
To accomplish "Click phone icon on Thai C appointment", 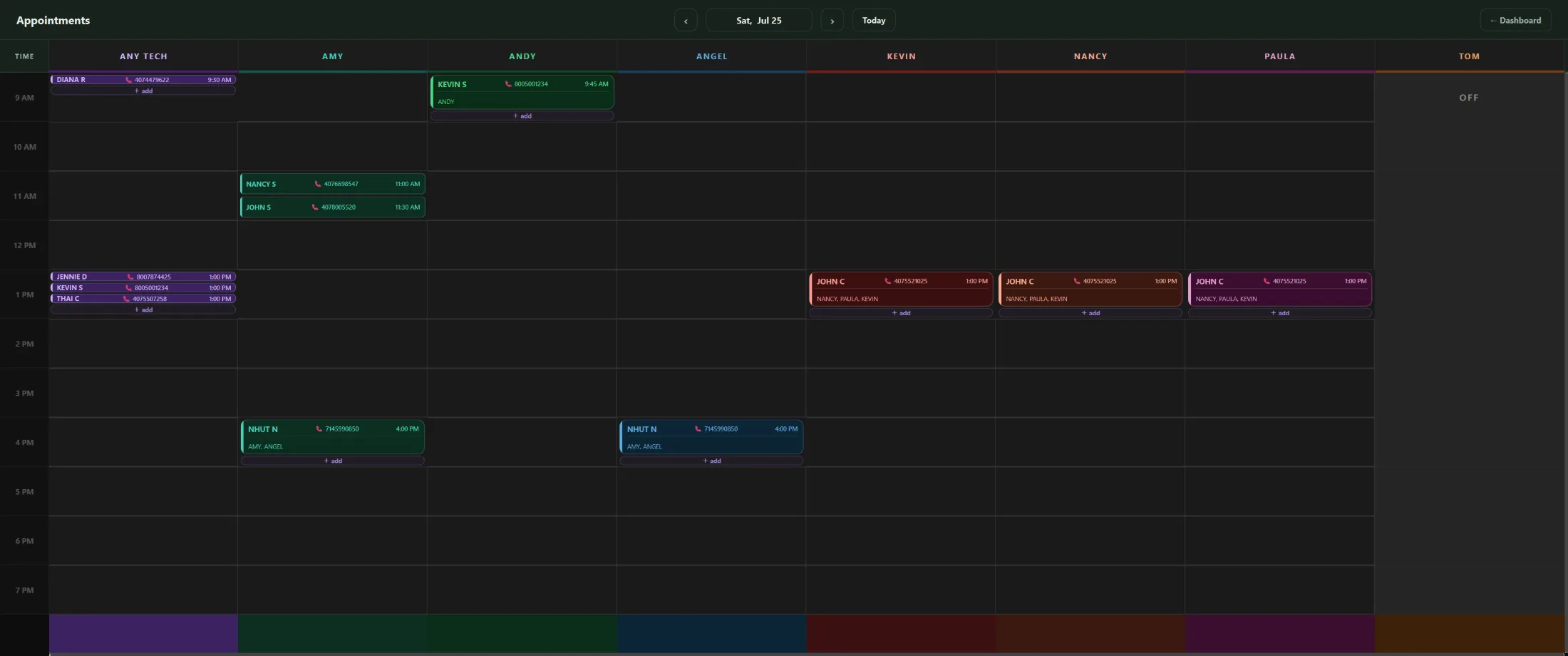I will pos(126,299).
